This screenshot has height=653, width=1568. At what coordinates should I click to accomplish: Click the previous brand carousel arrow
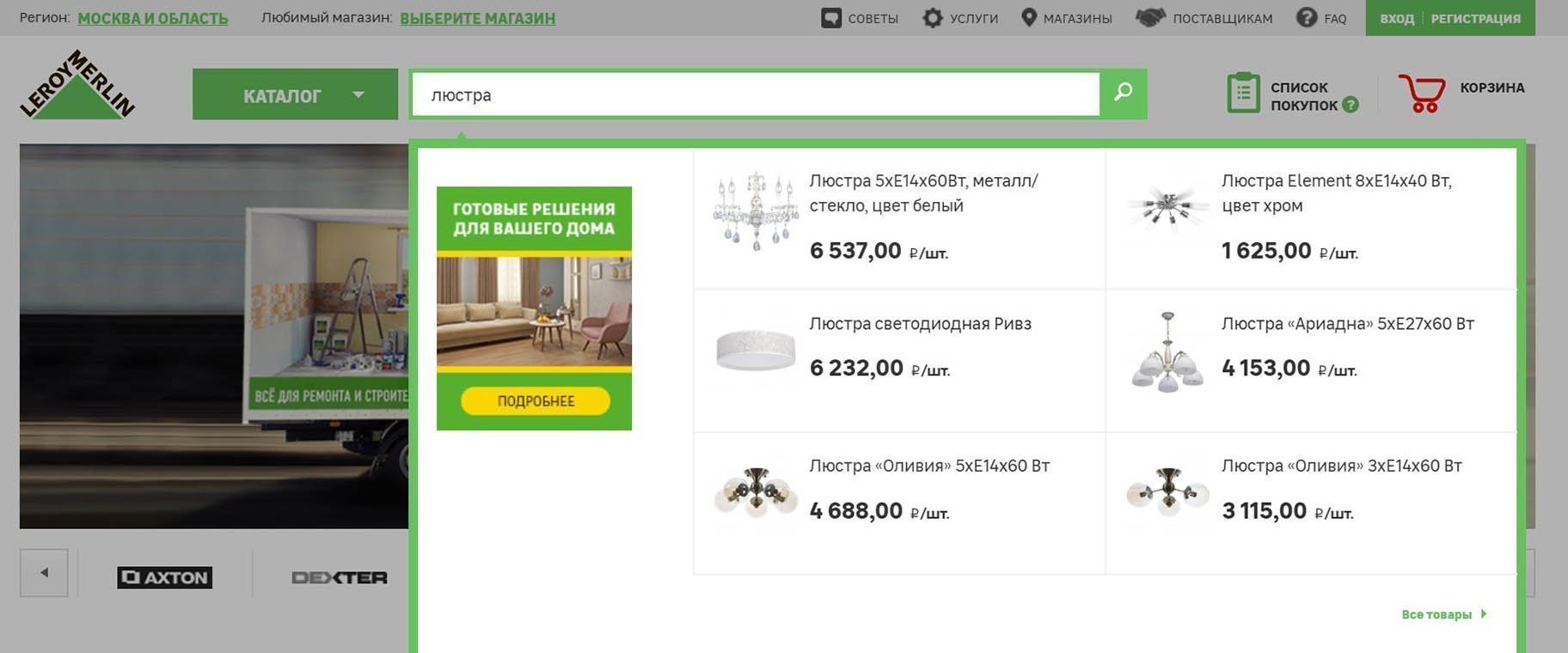point(44,572)
